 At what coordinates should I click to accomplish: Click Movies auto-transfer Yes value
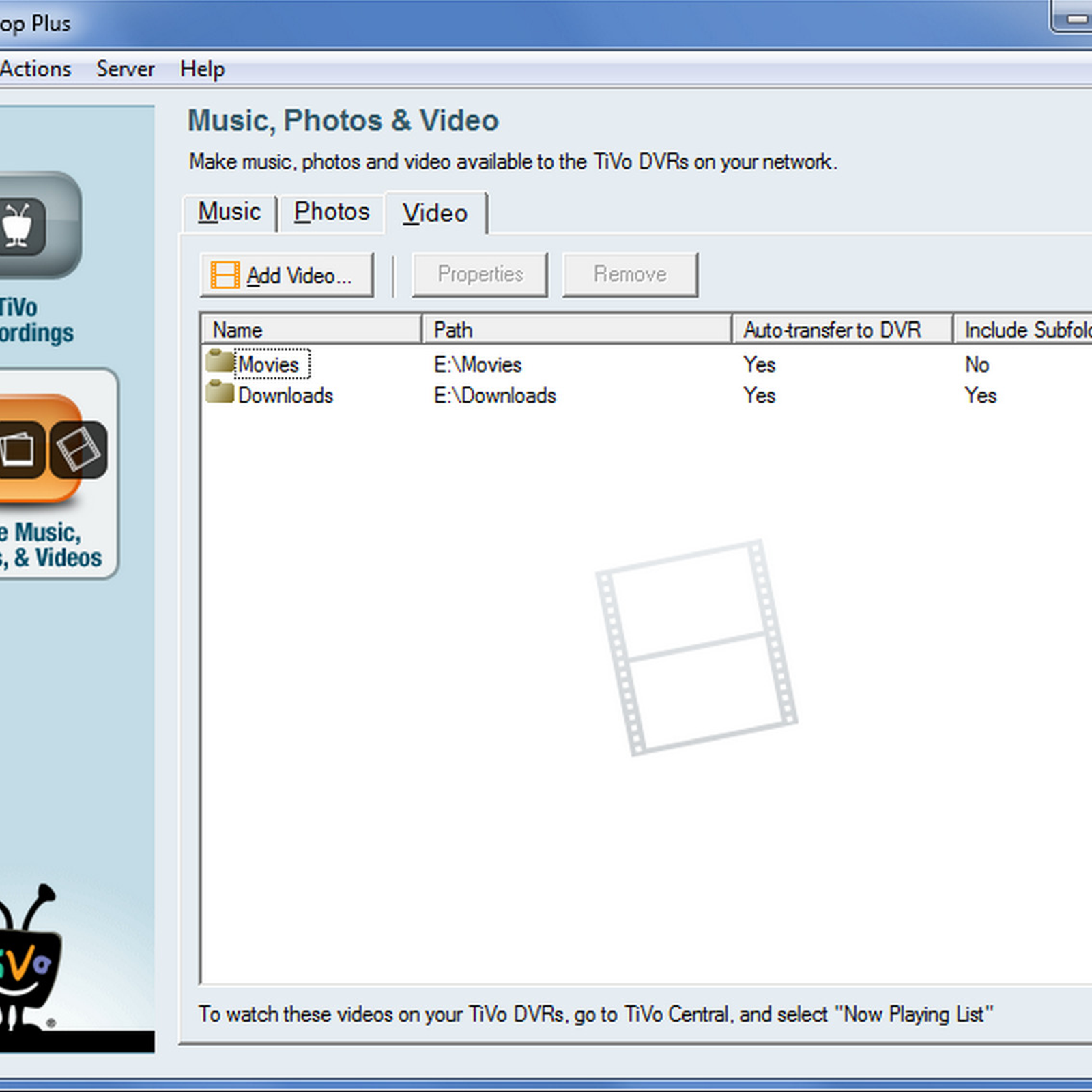pyautogui.click(x=760, y=364)
